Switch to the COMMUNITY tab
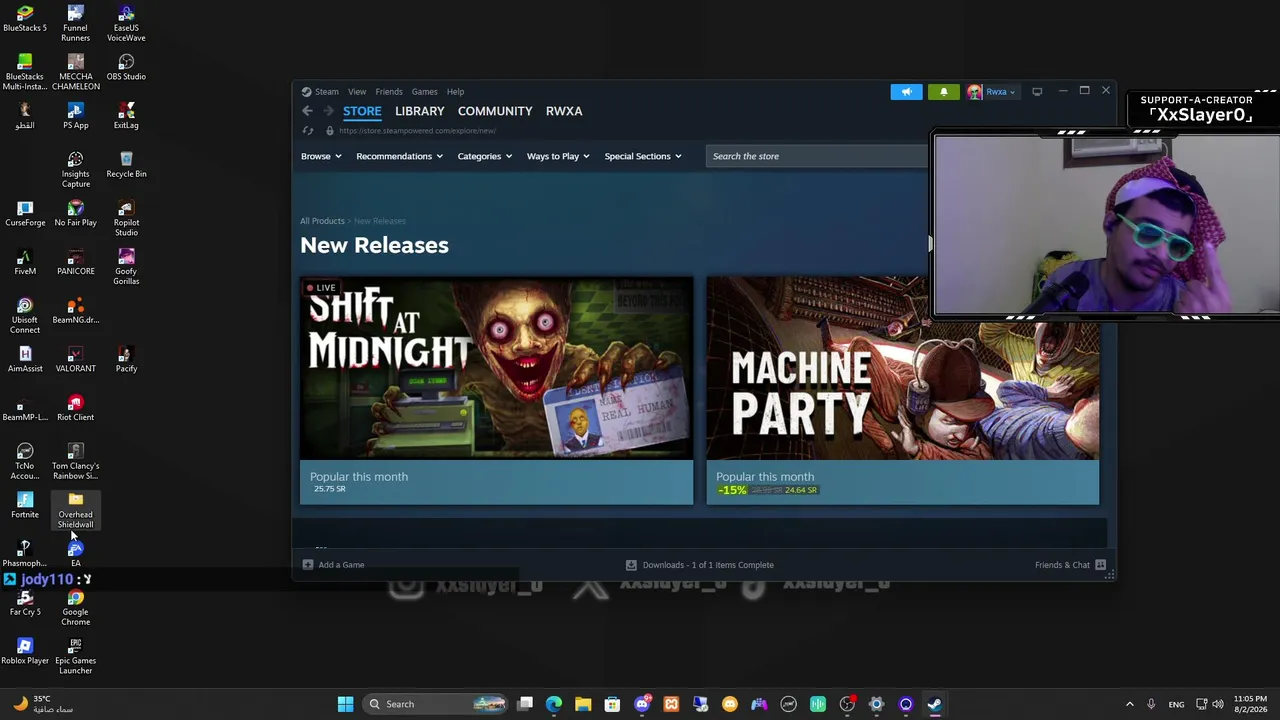This screenshot has width=1280, height=720. [495, 111]
